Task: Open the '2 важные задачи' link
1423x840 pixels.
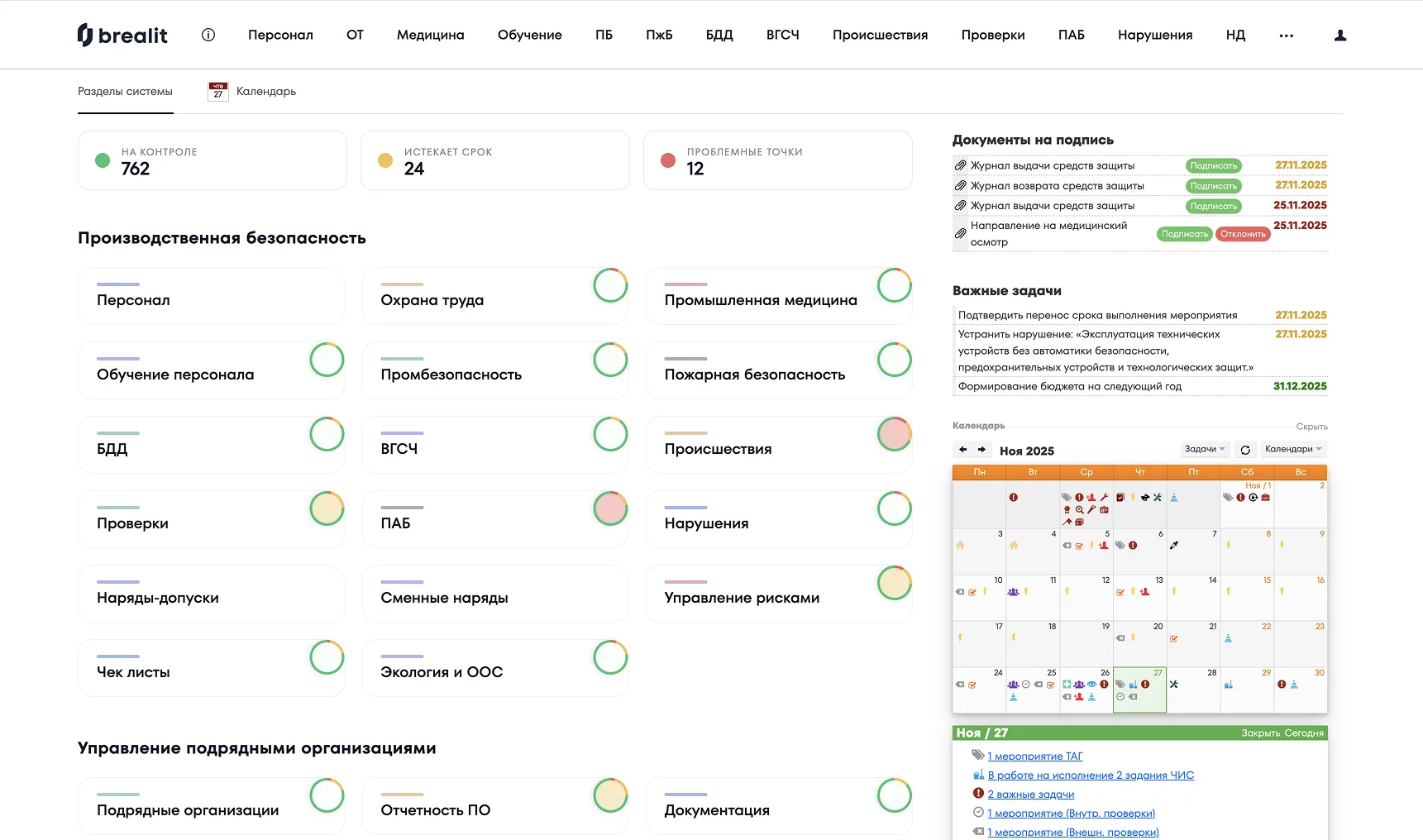Action: [x=1030, y=795]
